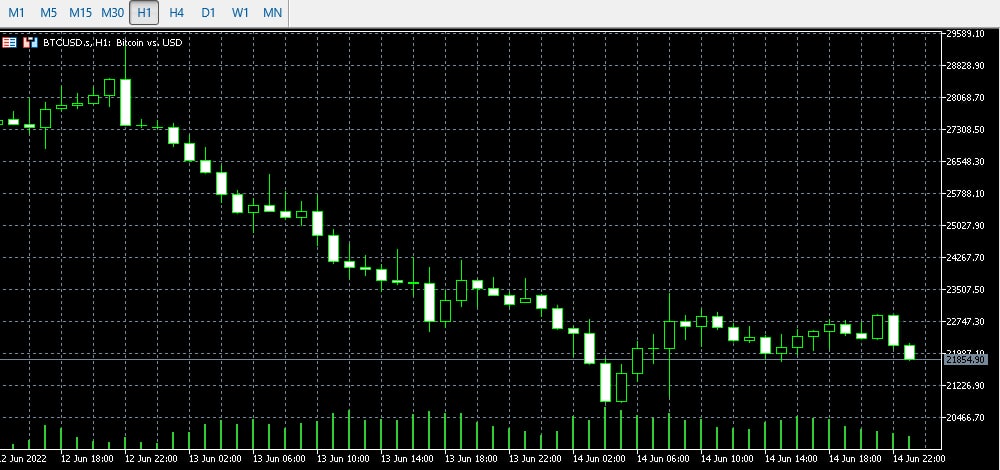Viewport: 1000px width, 470px height.
Task: Click the red-white chart icon beside BTCUSD label
Action: pyautogui.click(x=31, y=43)
